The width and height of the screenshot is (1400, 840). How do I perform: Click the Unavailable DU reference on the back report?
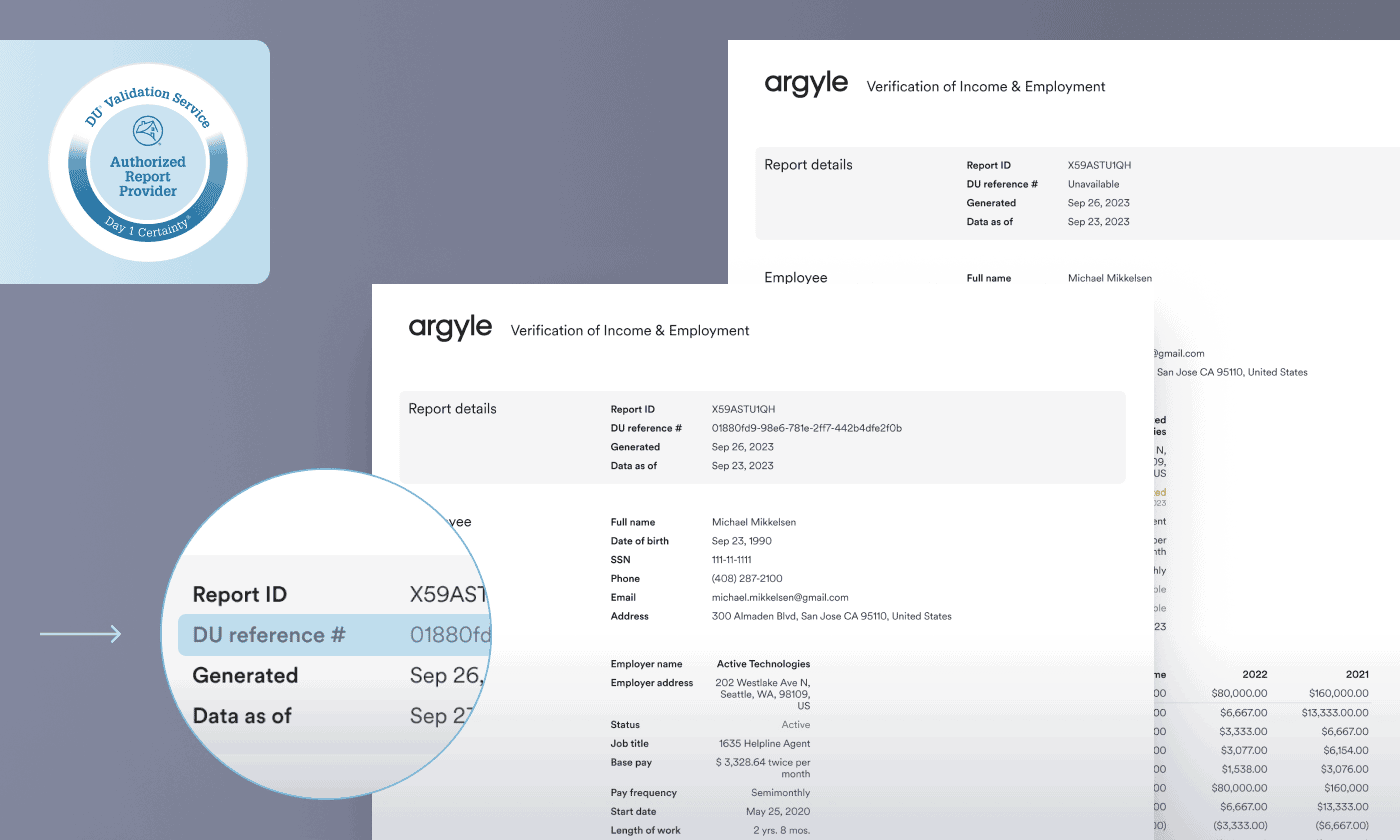pos(1094,184)
